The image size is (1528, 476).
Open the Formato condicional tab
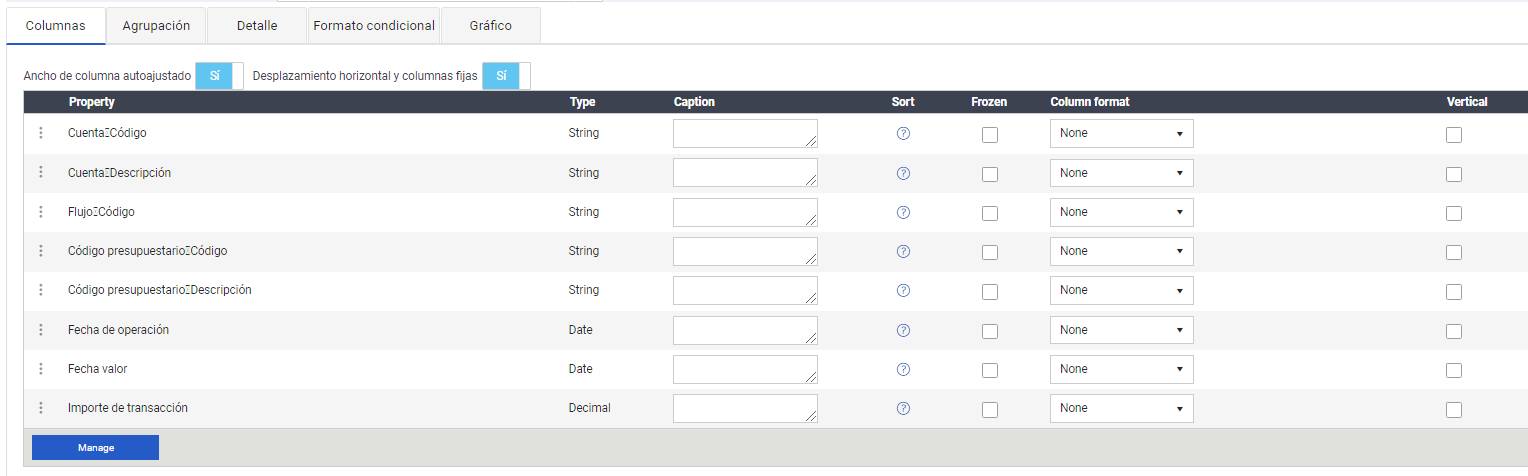(374, 26)
